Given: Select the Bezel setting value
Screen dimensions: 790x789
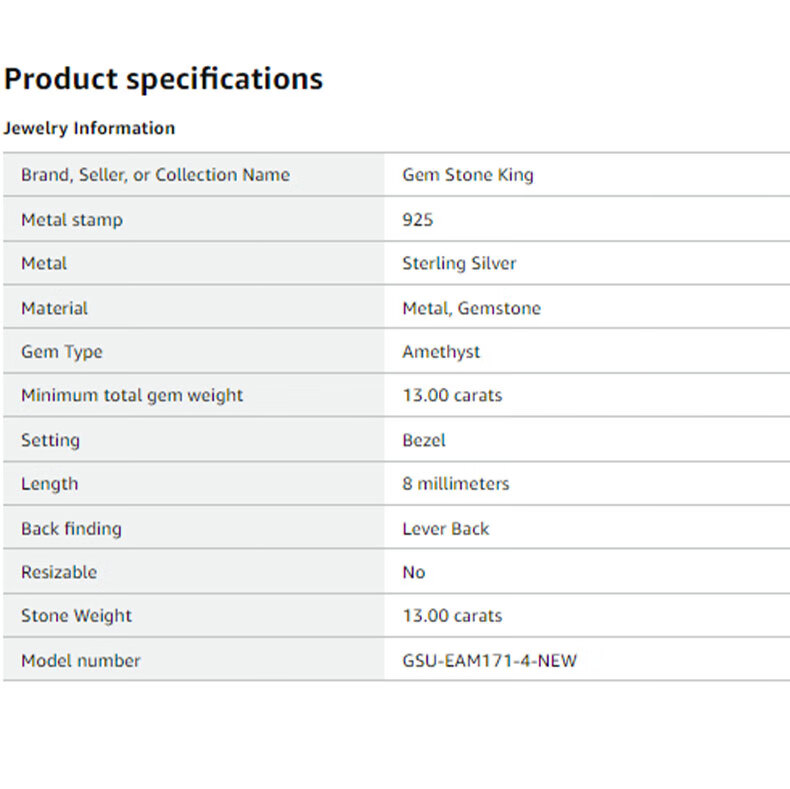Looking at the screenshot, I should point(424,440).
